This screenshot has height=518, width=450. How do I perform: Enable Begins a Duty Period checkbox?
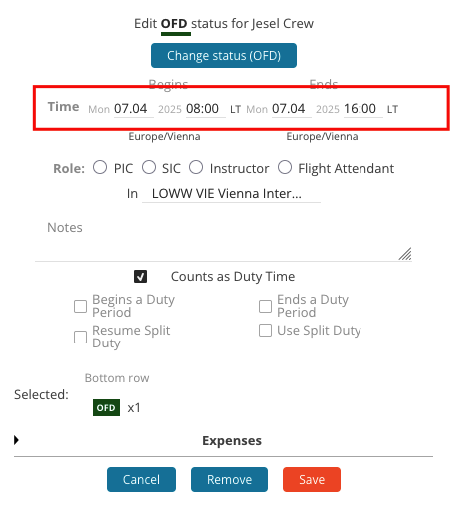pos(80,306)
